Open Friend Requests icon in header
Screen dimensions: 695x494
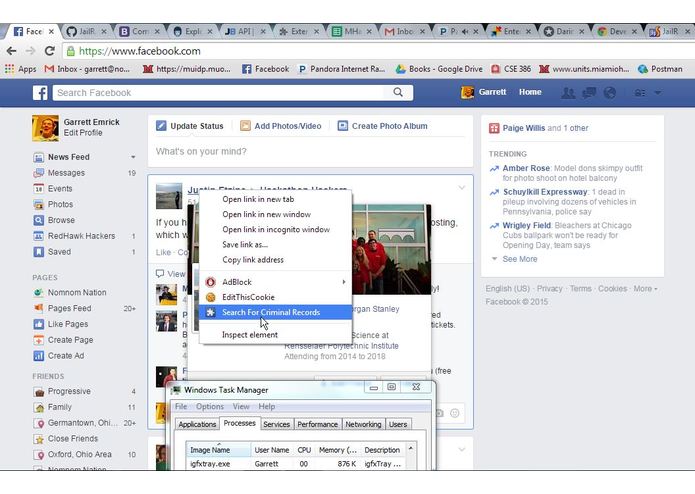pyautogui.click(x=568, y=93)
